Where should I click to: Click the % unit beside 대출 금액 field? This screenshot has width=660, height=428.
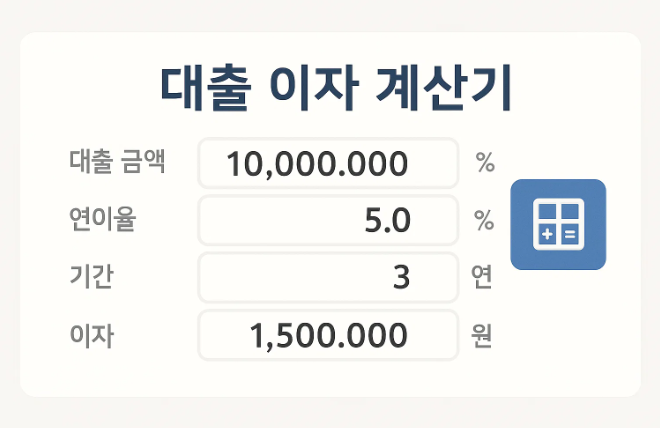[485, 162]
